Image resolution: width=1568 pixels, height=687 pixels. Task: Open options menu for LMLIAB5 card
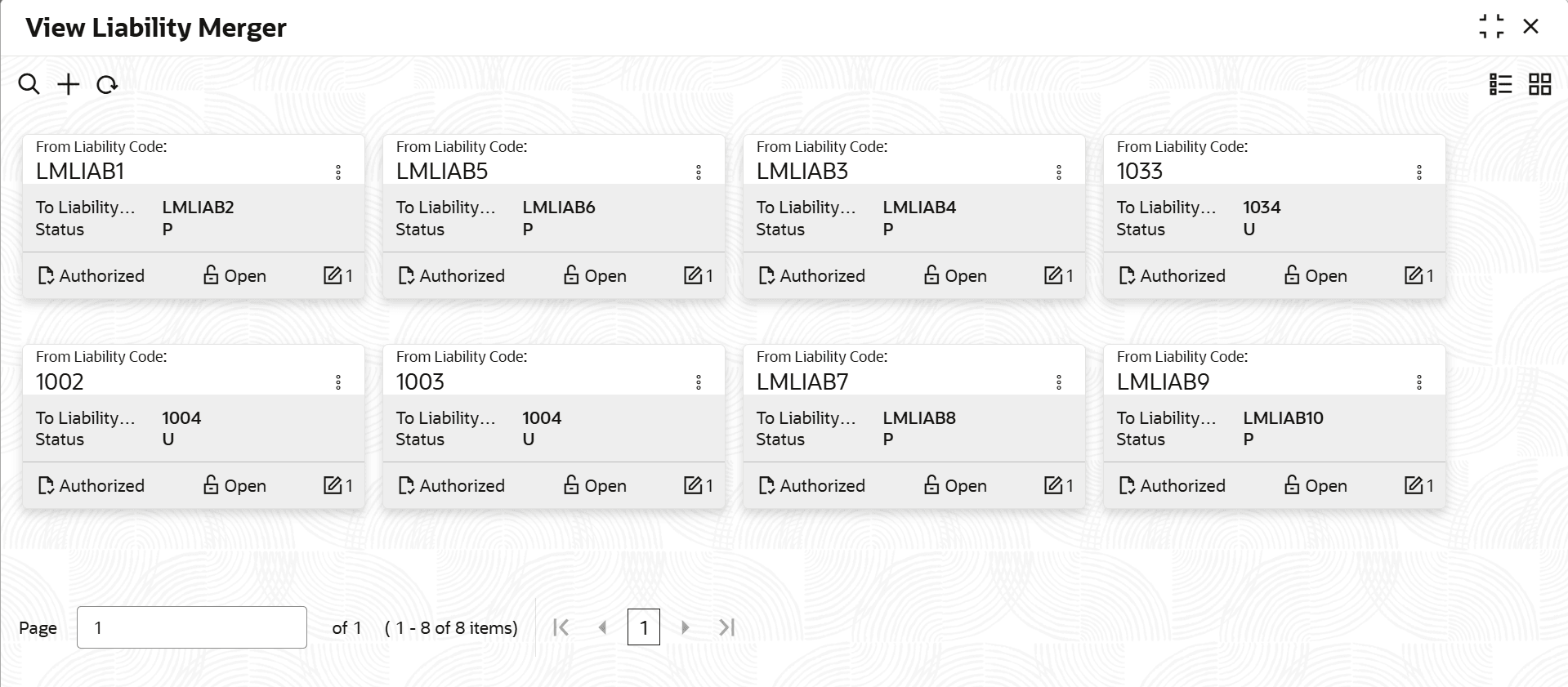point(699,172)
